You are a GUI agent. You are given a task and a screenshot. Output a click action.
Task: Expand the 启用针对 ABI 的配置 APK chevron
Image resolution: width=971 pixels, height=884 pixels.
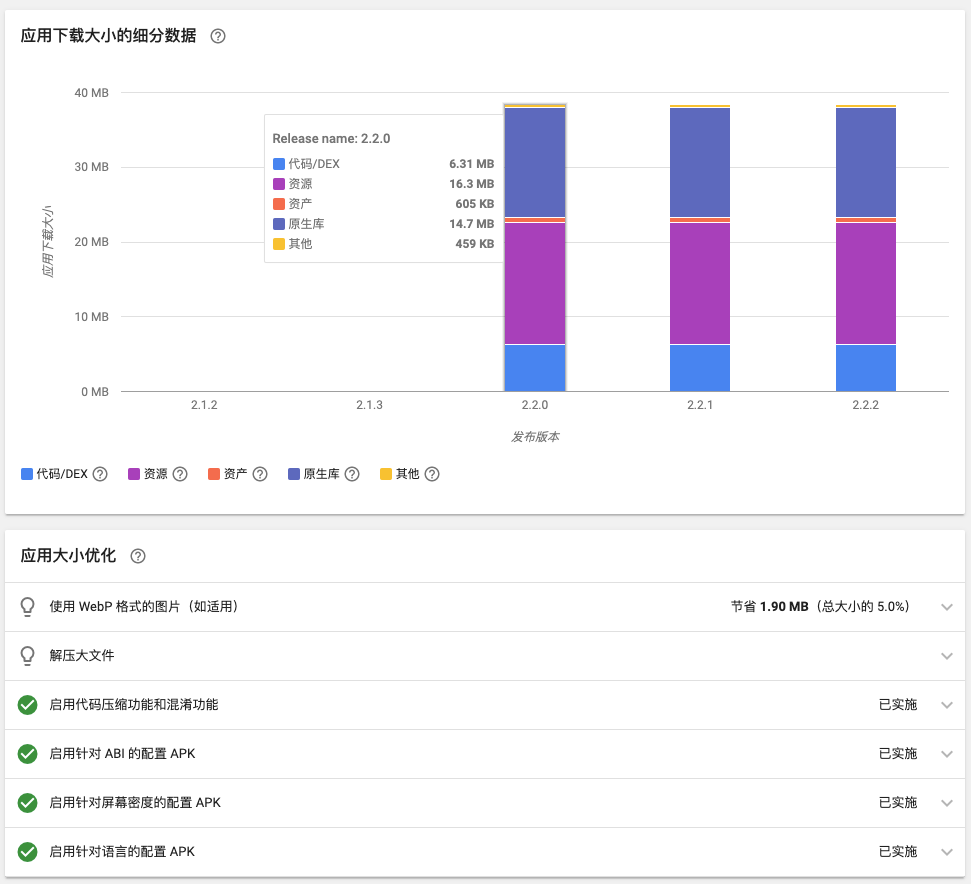(946, 753)
